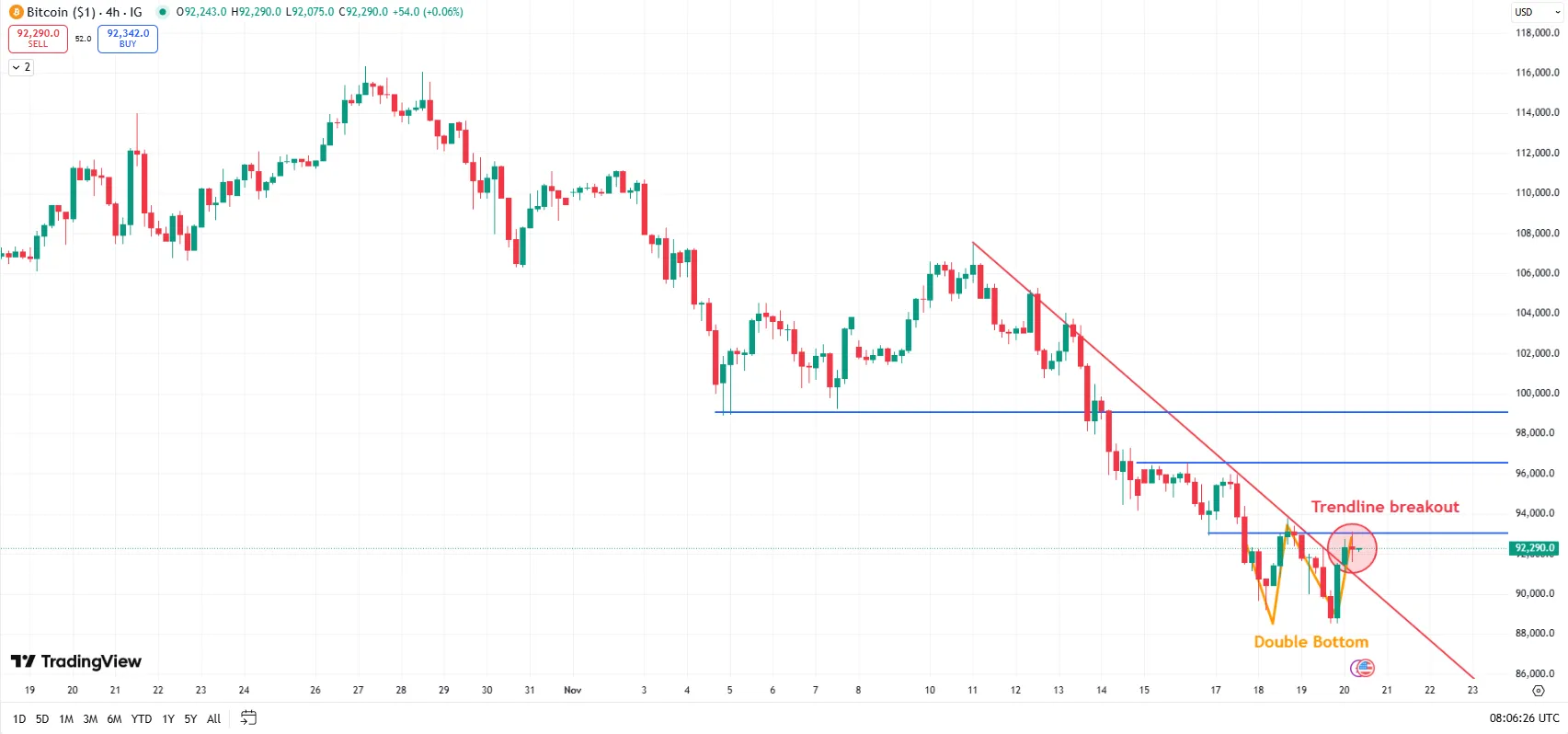This screenshot has width=1568, height=734.
Task: Click the SELL button showing 92,290.0
Action: 37,39
